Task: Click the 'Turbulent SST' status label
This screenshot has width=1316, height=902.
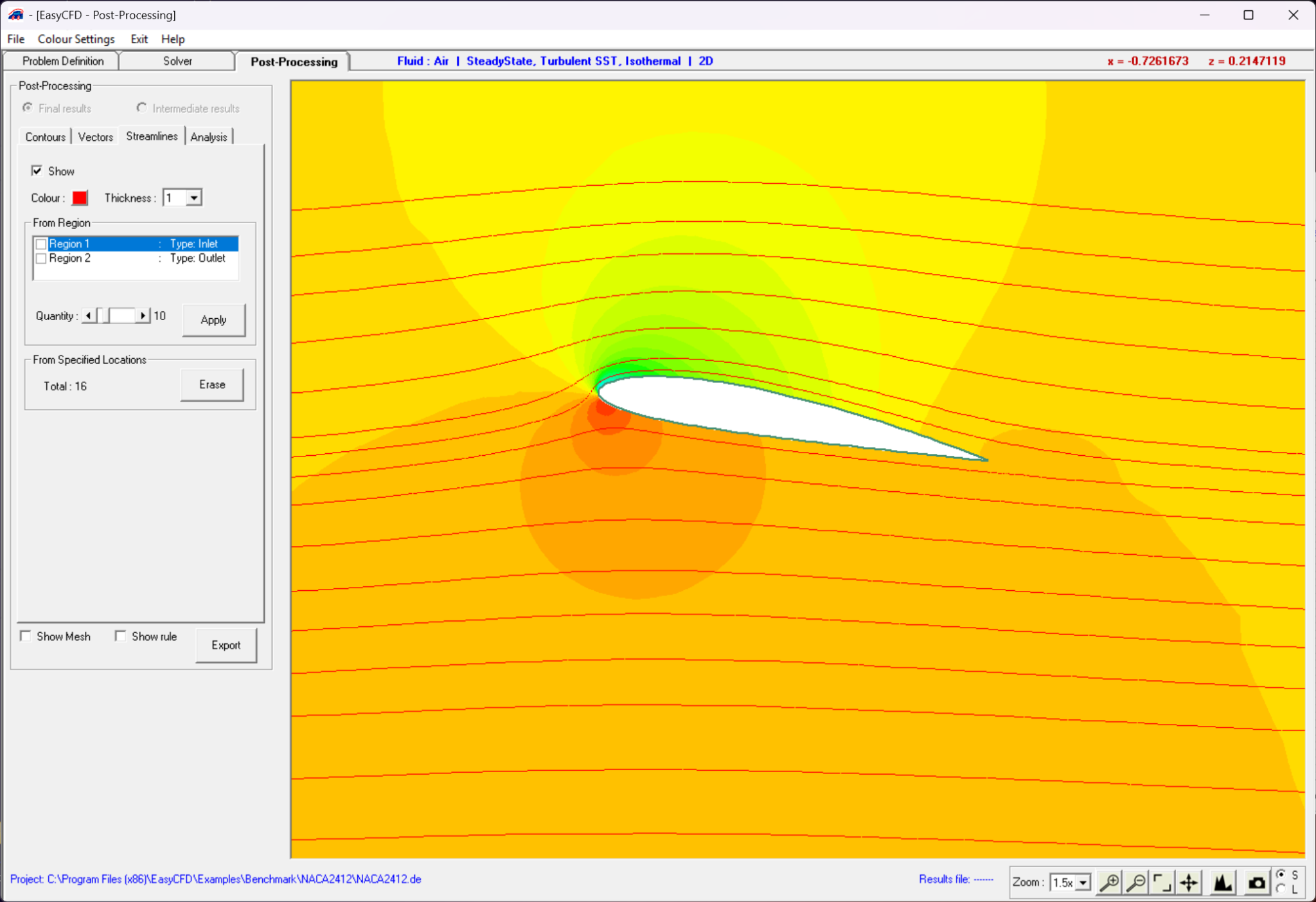Action: click(x=578, y=61)
